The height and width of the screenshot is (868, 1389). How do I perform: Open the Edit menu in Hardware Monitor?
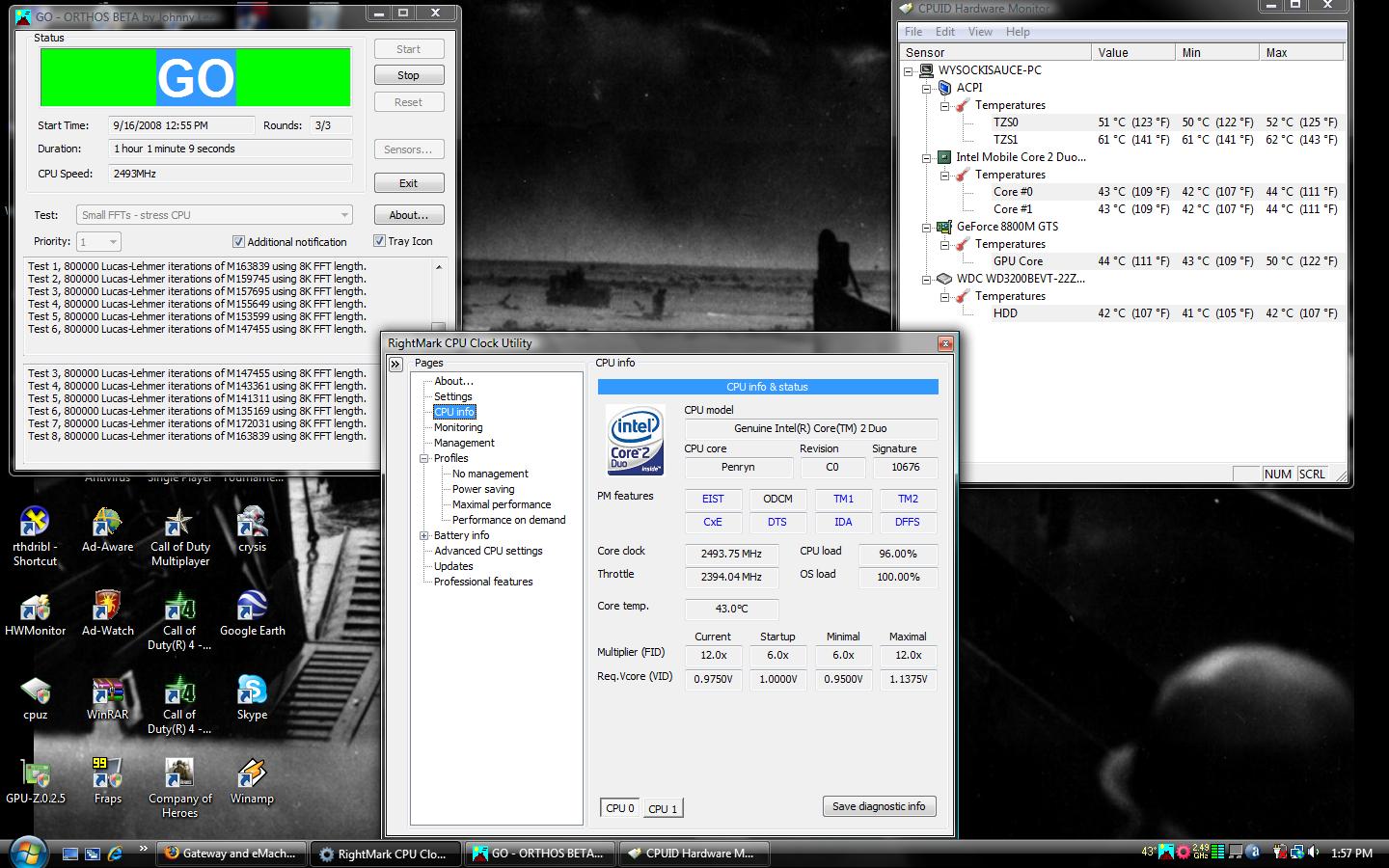click(x=945, y=32)
